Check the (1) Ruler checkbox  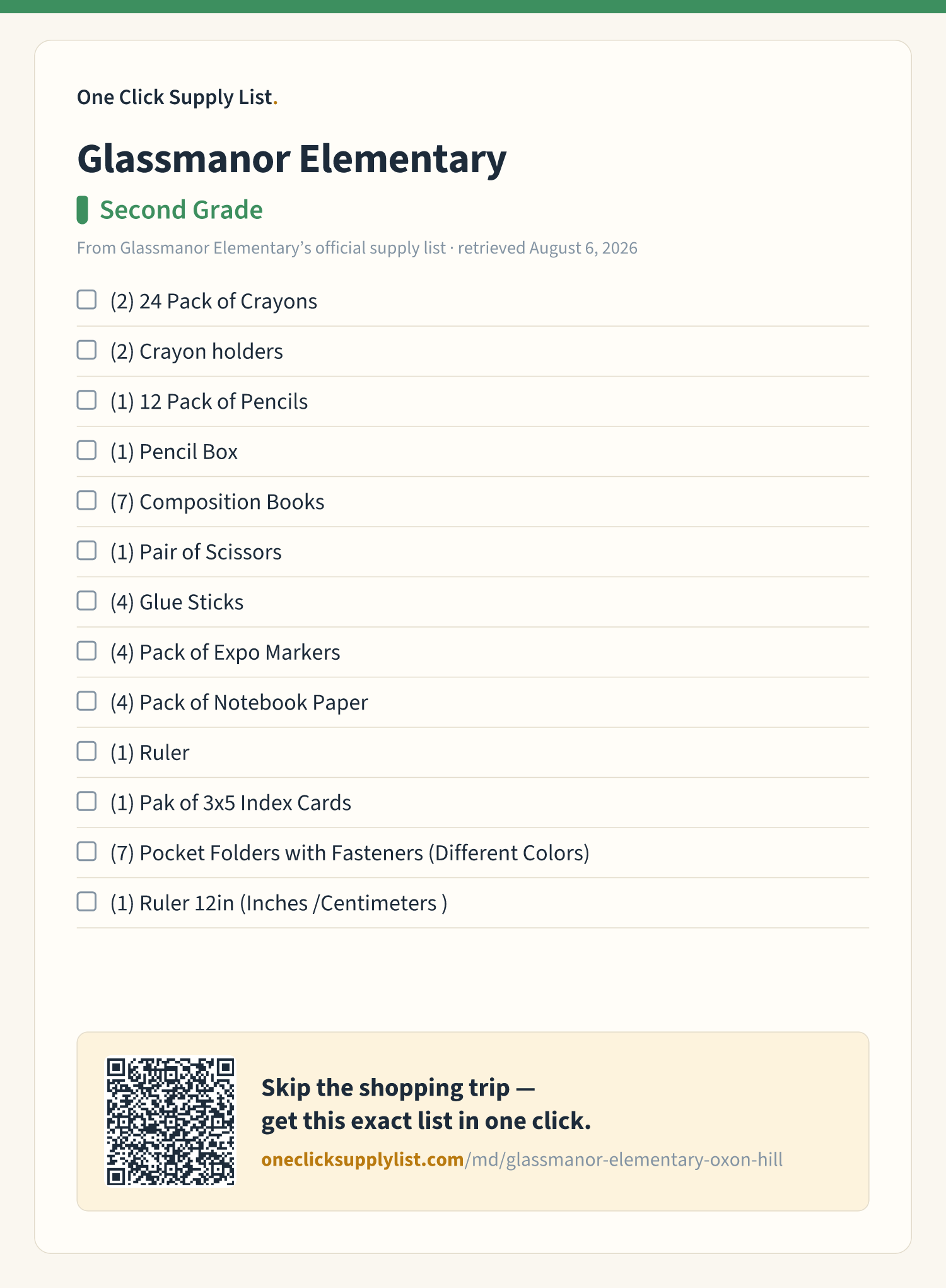pos(86,751)
